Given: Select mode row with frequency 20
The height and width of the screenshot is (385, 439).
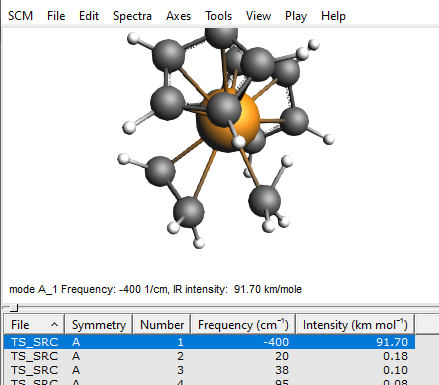Looking at the screenshot, I should (209, 356).
